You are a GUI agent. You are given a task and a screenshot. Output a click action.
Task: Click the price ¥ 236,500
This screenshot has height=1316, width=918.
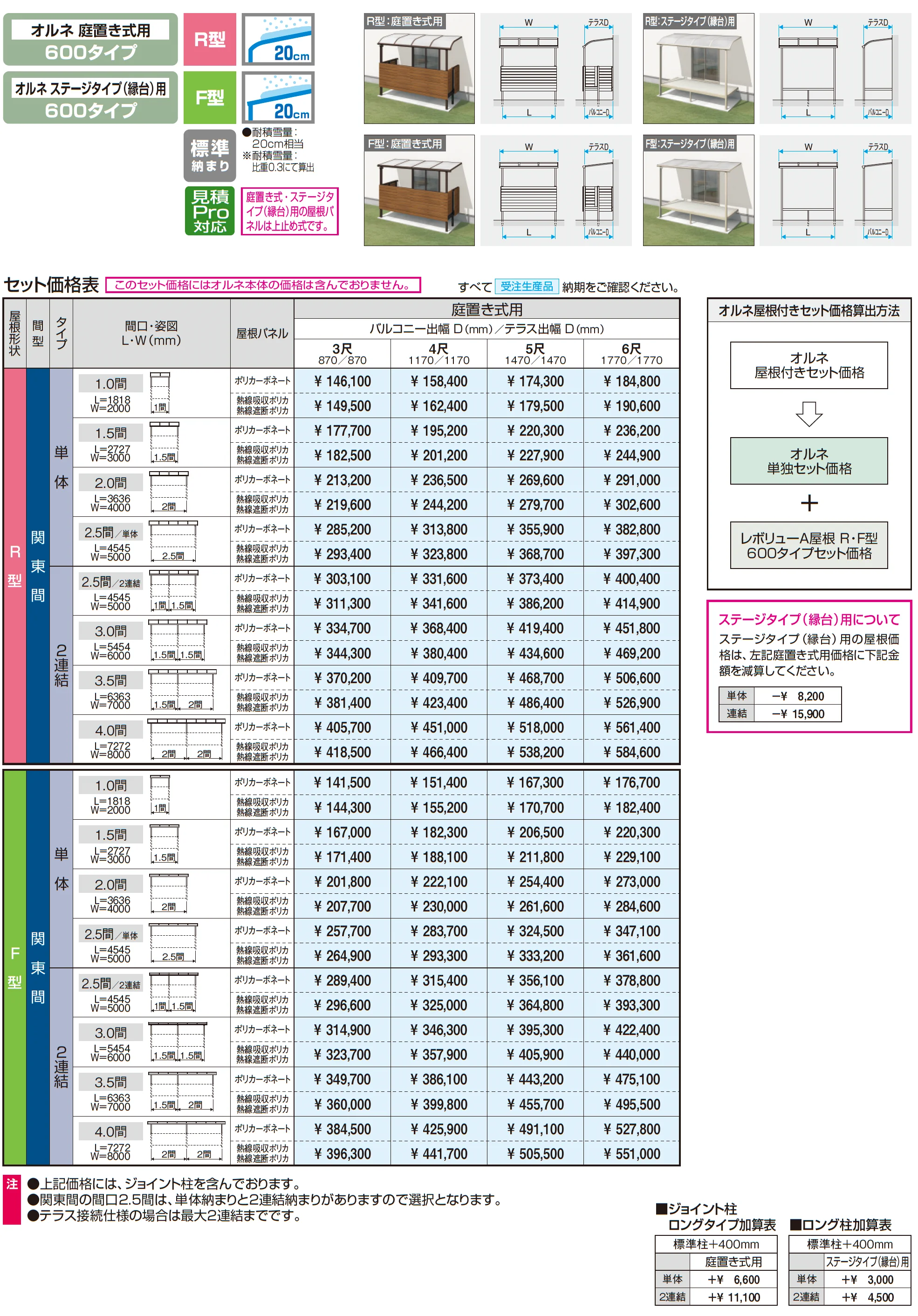438,480
